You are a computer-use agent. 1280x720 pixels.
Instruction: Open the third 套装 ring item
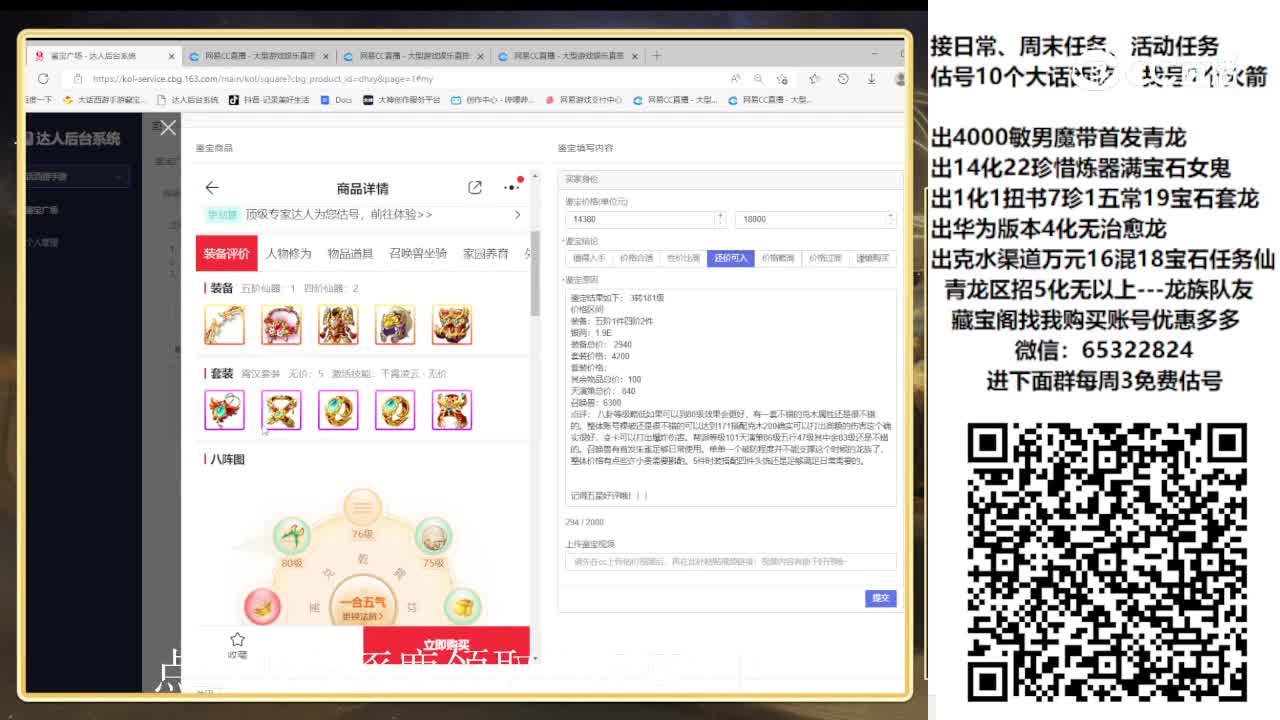tap(338, 410)
